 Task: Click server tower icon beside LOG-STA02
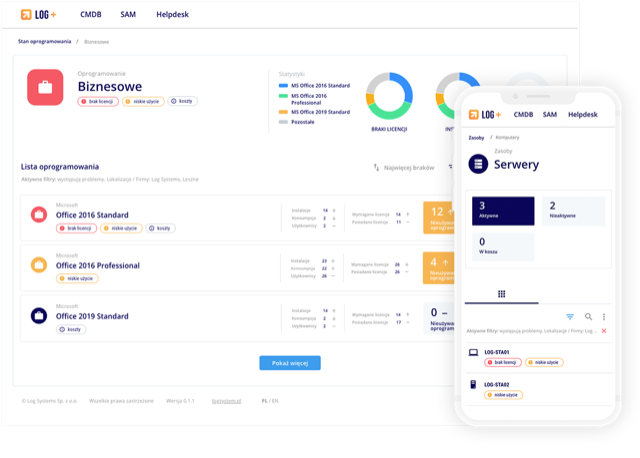tap(473, 384)
